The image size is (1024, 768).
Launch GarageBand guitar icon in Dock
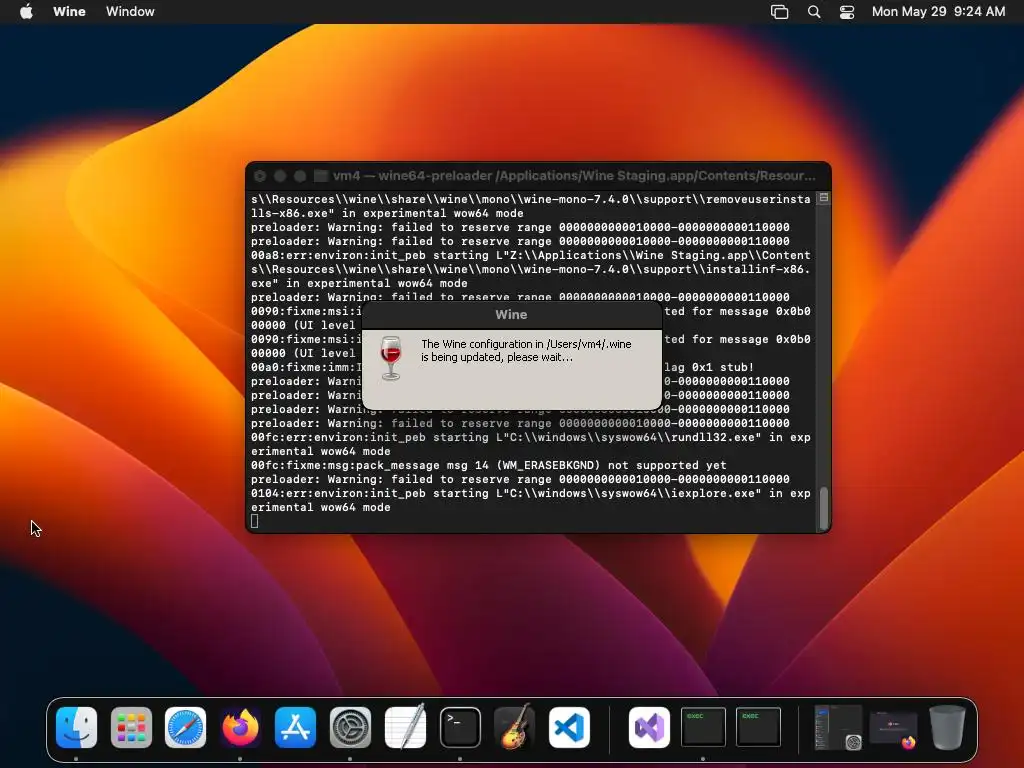tap(515, 727)
